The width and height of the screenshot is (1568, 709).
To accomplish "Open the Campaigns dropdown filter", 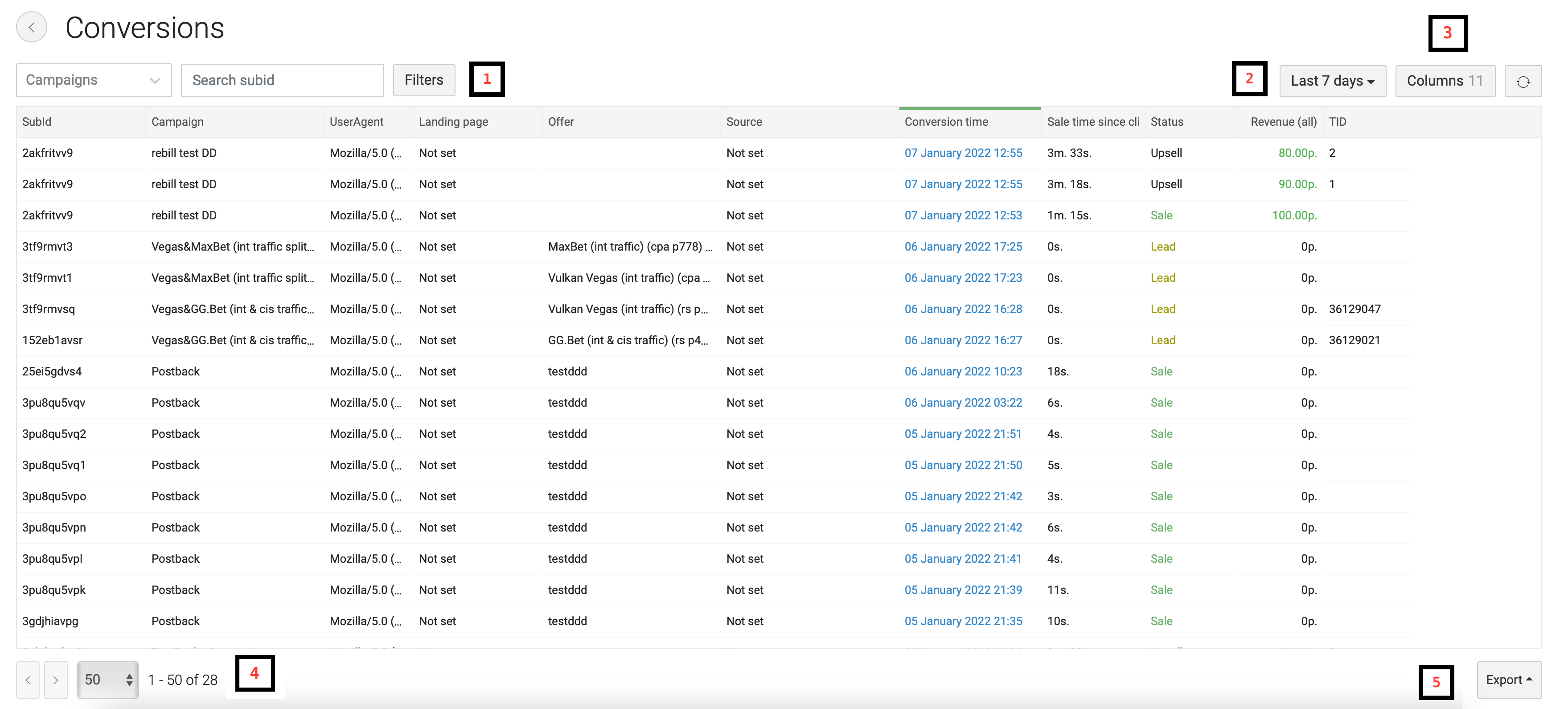I will [94, 80].
